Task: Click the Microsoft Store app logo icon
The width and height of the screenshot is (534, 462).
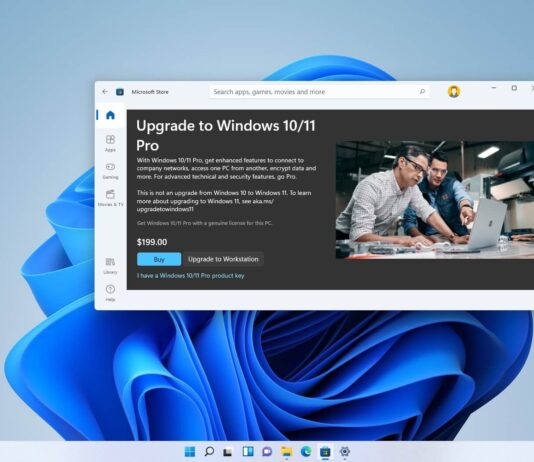Action: (120, 92)
